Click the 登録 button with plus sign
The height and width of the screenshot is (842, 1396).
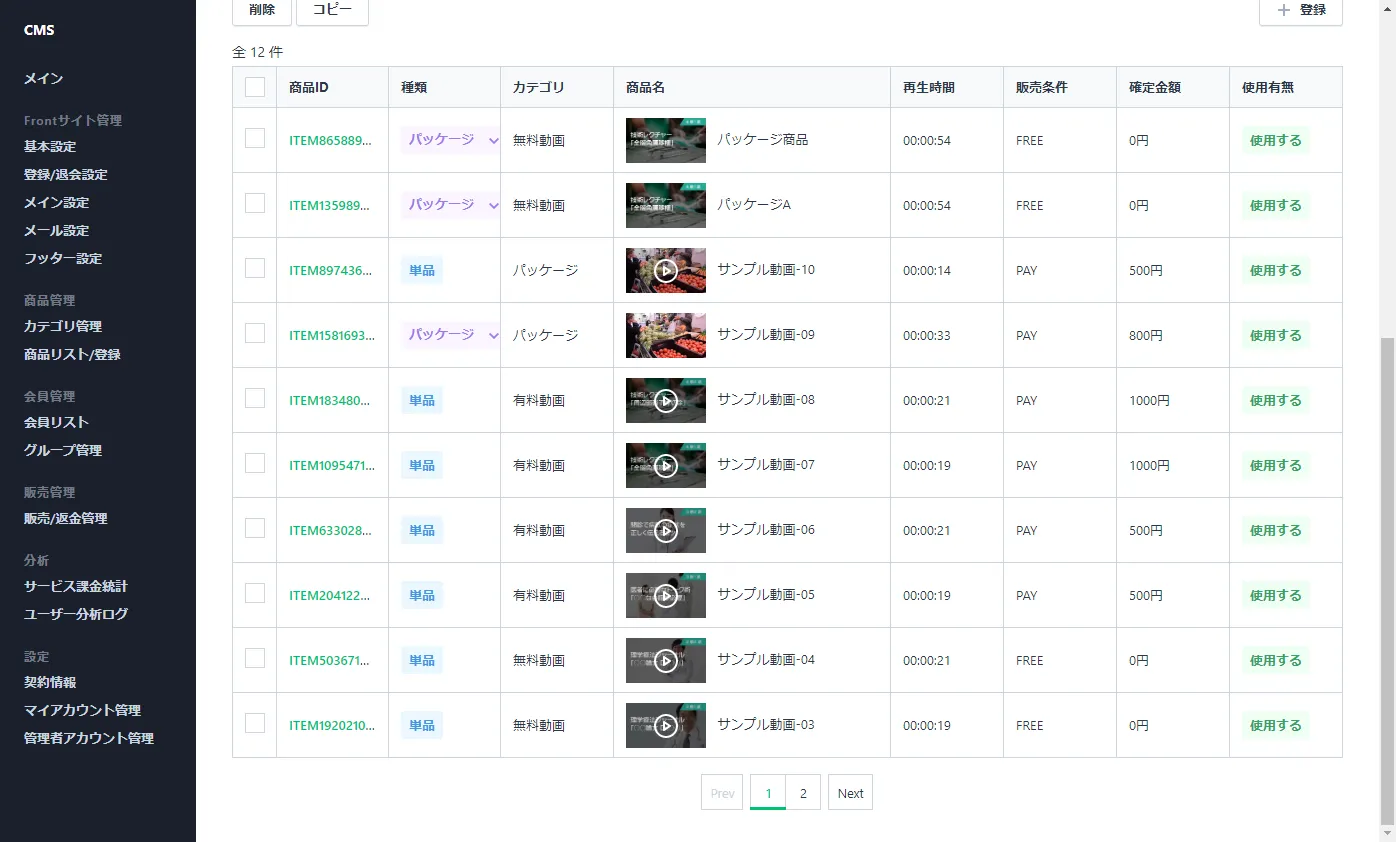pyautogui.click(x=1300, y=10)
